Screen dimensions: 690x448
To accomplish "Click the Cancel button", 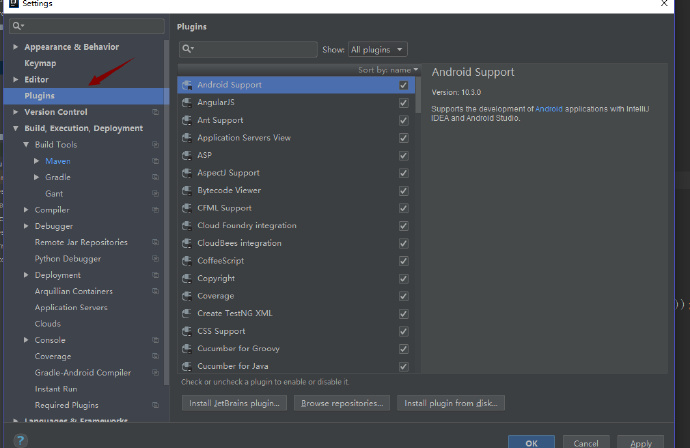I will [x=586, y=442].
